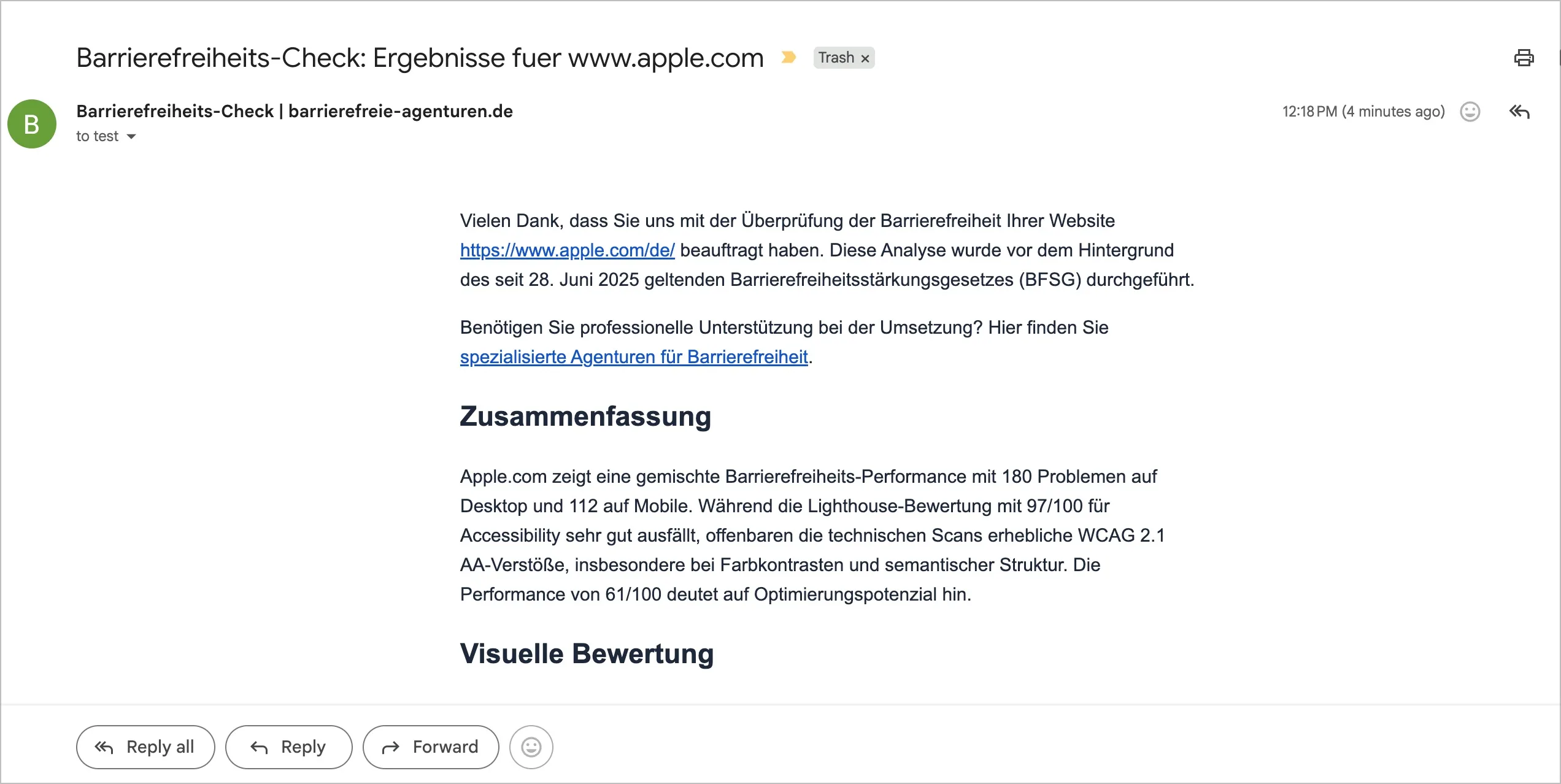
Task: Click the reply-all arrows icon inside Reply all
Action: 103,747
